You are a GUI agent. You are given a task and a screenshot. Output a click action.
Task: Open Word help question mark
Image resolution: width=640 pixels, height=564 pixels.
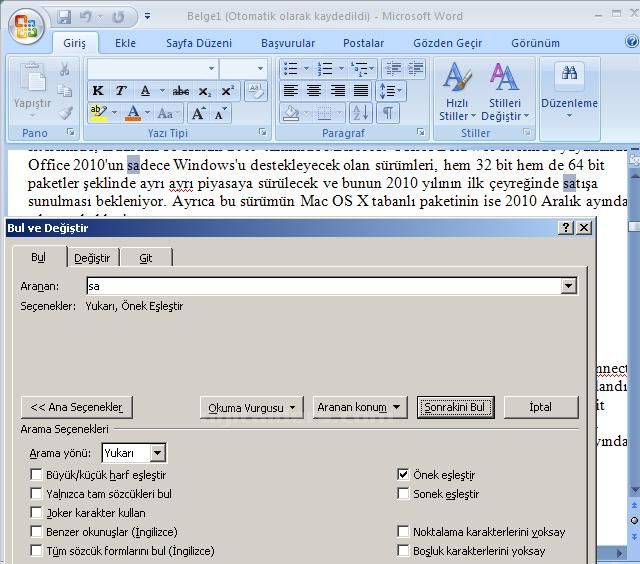[x=632, y=42]
